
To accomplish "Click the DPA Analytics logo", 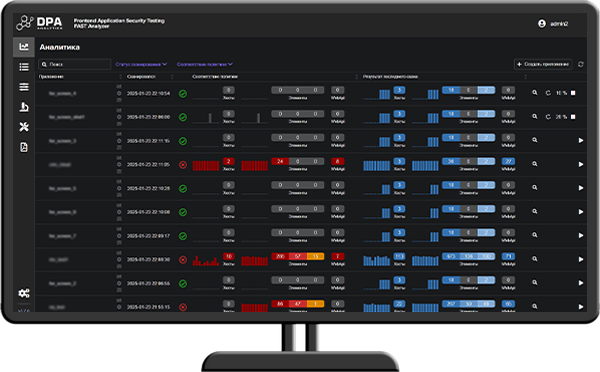I will click(x=39, y=23).
